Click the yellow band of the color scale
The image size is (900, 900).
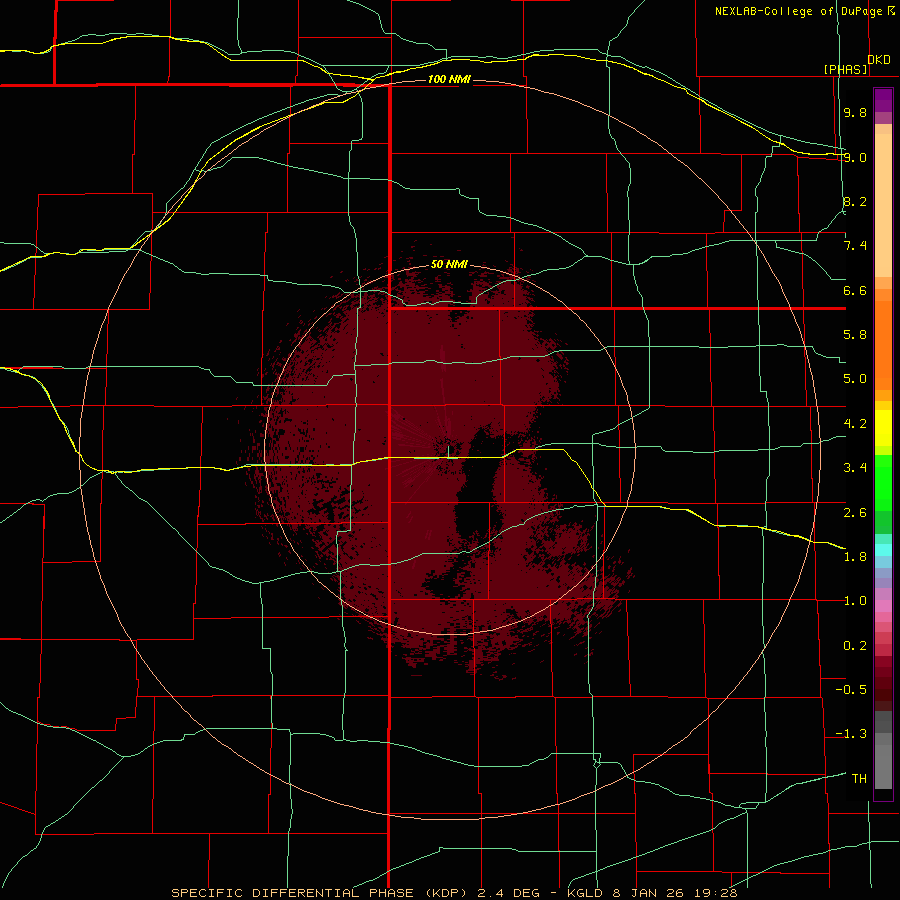tap(883, 428)
